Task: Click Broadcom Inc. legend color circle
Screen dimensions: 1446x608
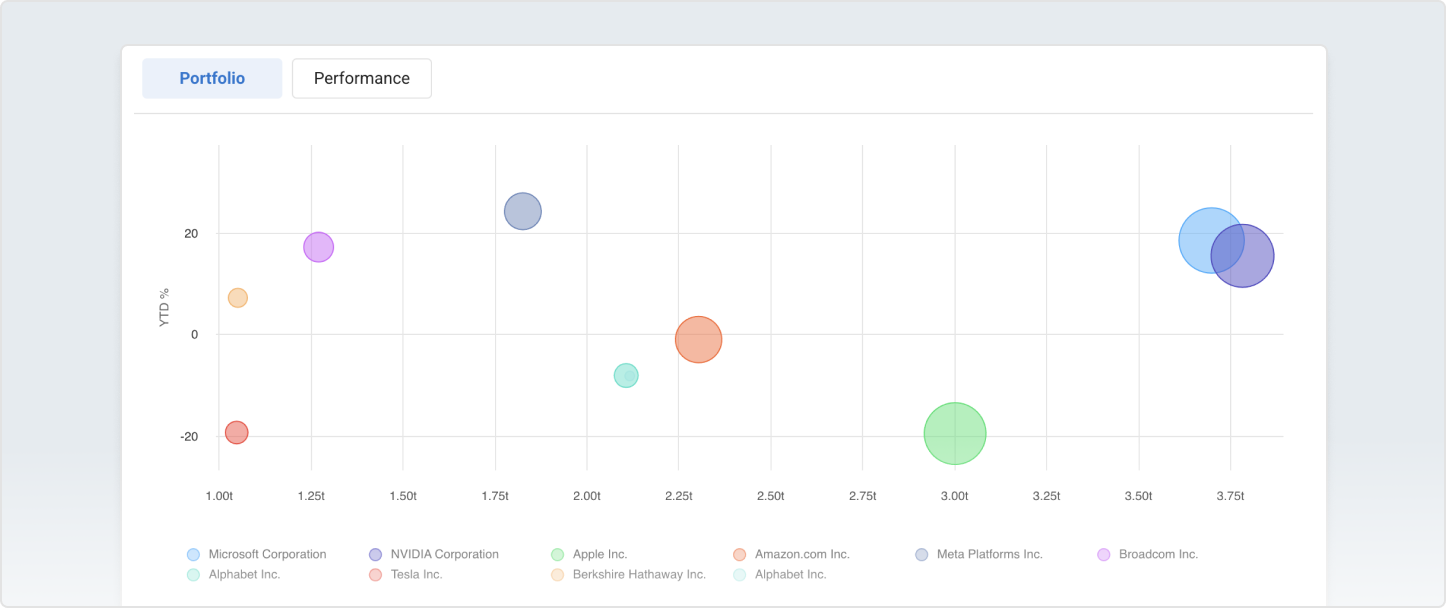Action: (x=1104, y=554)
